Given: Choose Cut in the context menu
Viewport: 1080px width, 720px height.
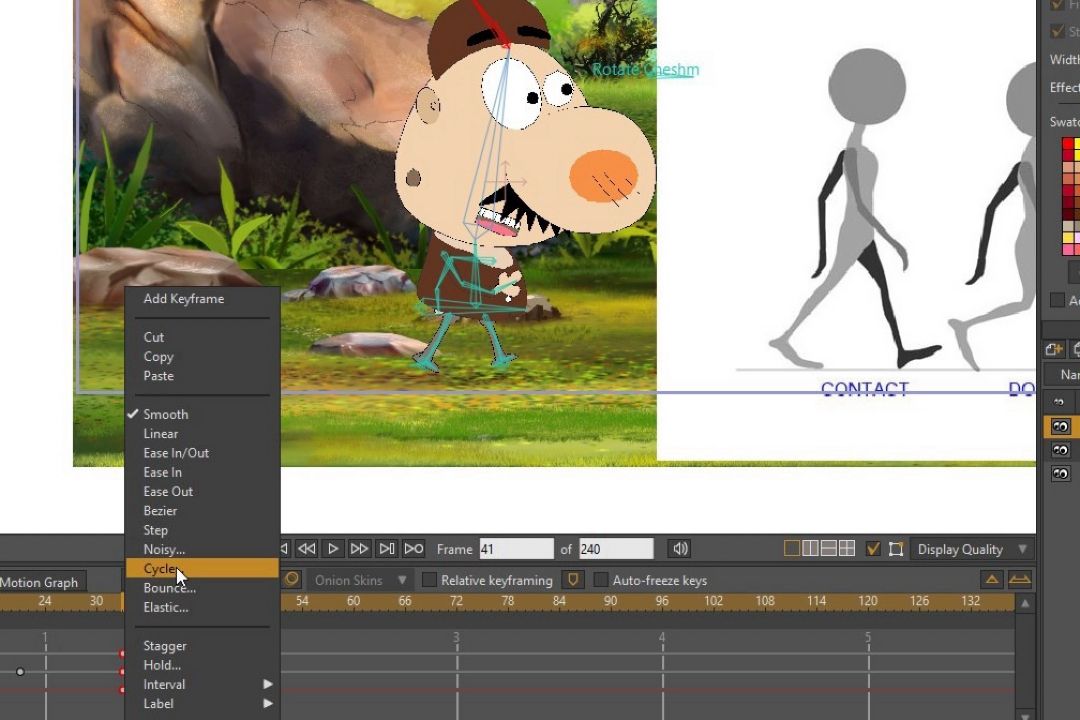Looking at the screenshot, I should [202, 337].
